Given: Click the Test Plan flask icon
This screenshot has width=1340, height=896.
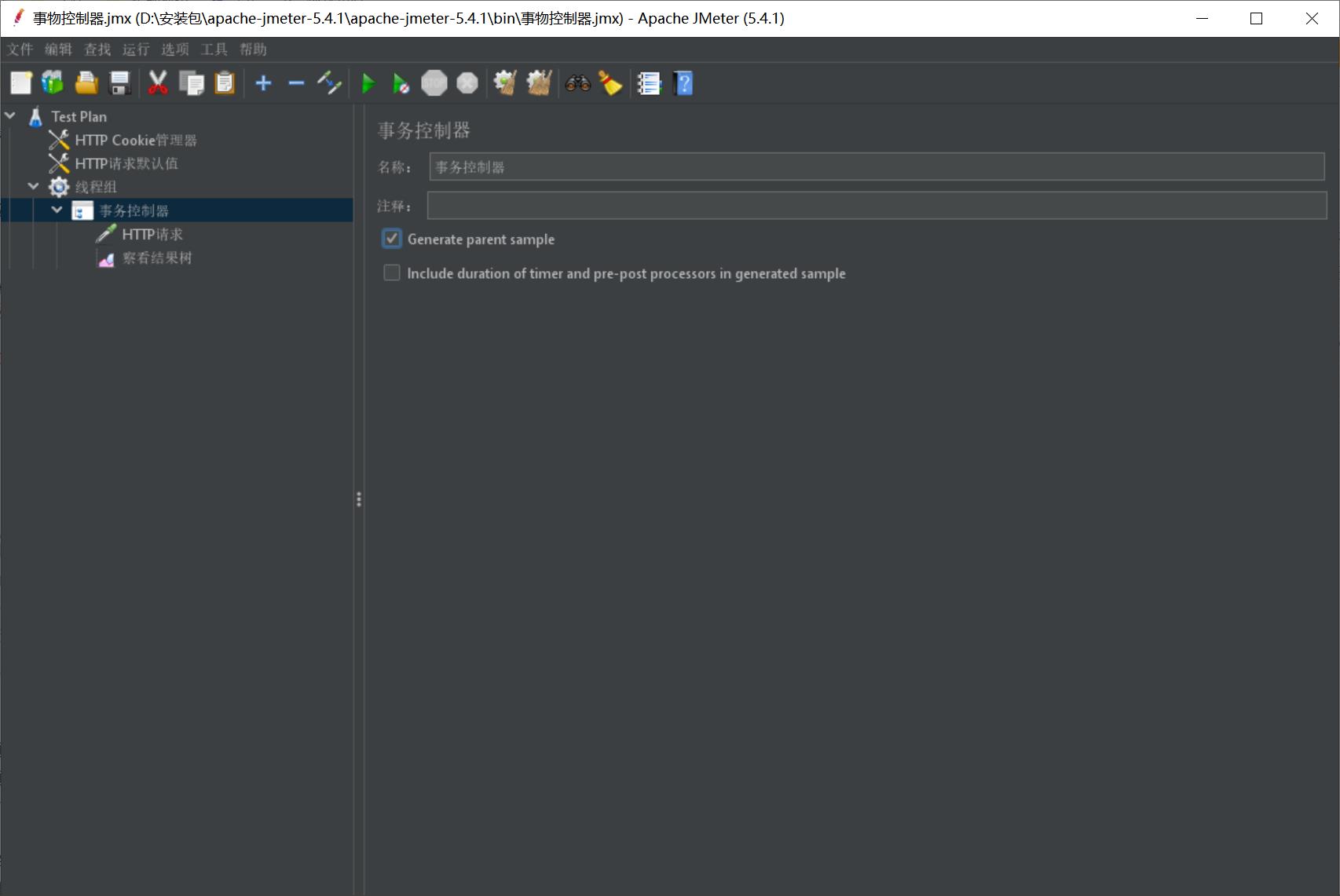Looking at the screenshot, I should click(x=35, y=117).
